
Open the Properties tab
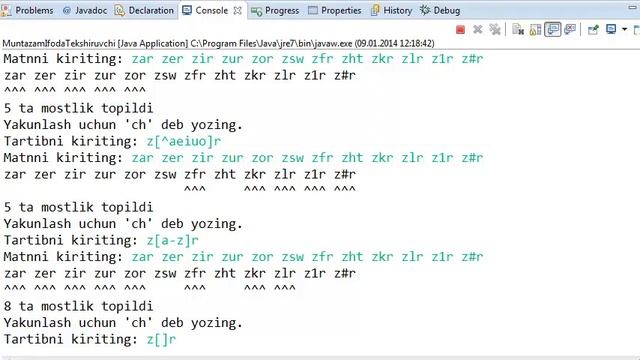(x=335, y=11)
